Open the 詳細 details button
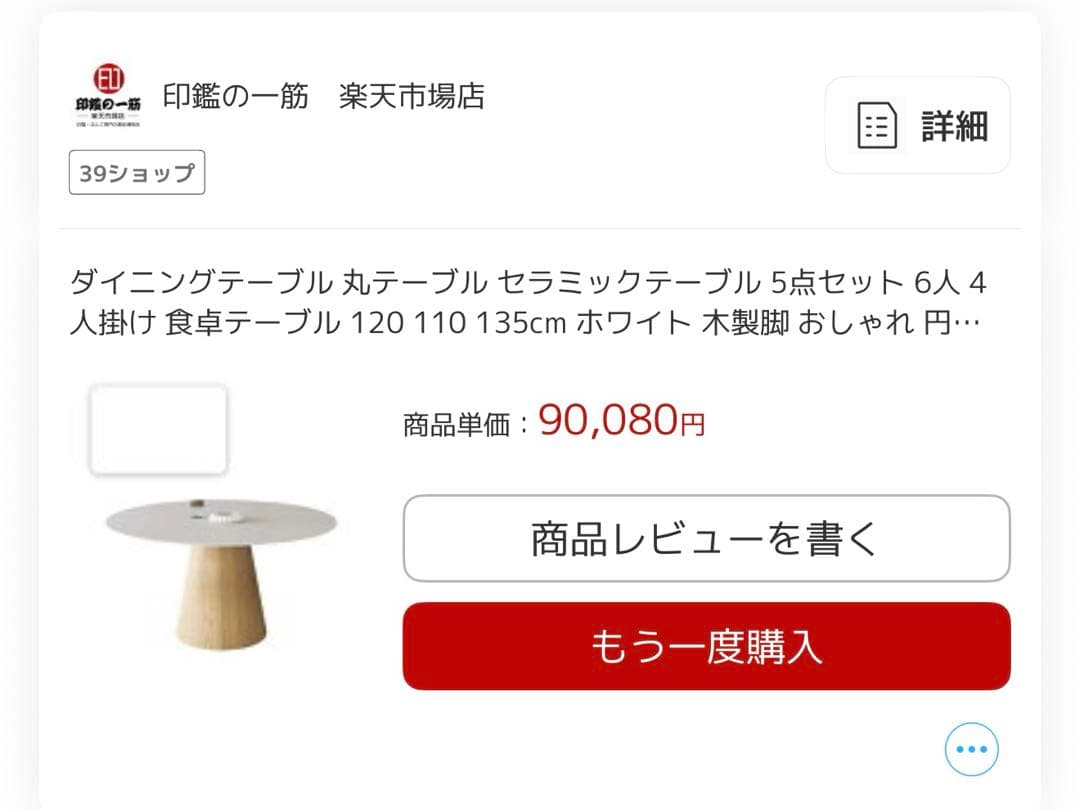The height and width of the screenshot is (810, 1080). click(917, 126)
